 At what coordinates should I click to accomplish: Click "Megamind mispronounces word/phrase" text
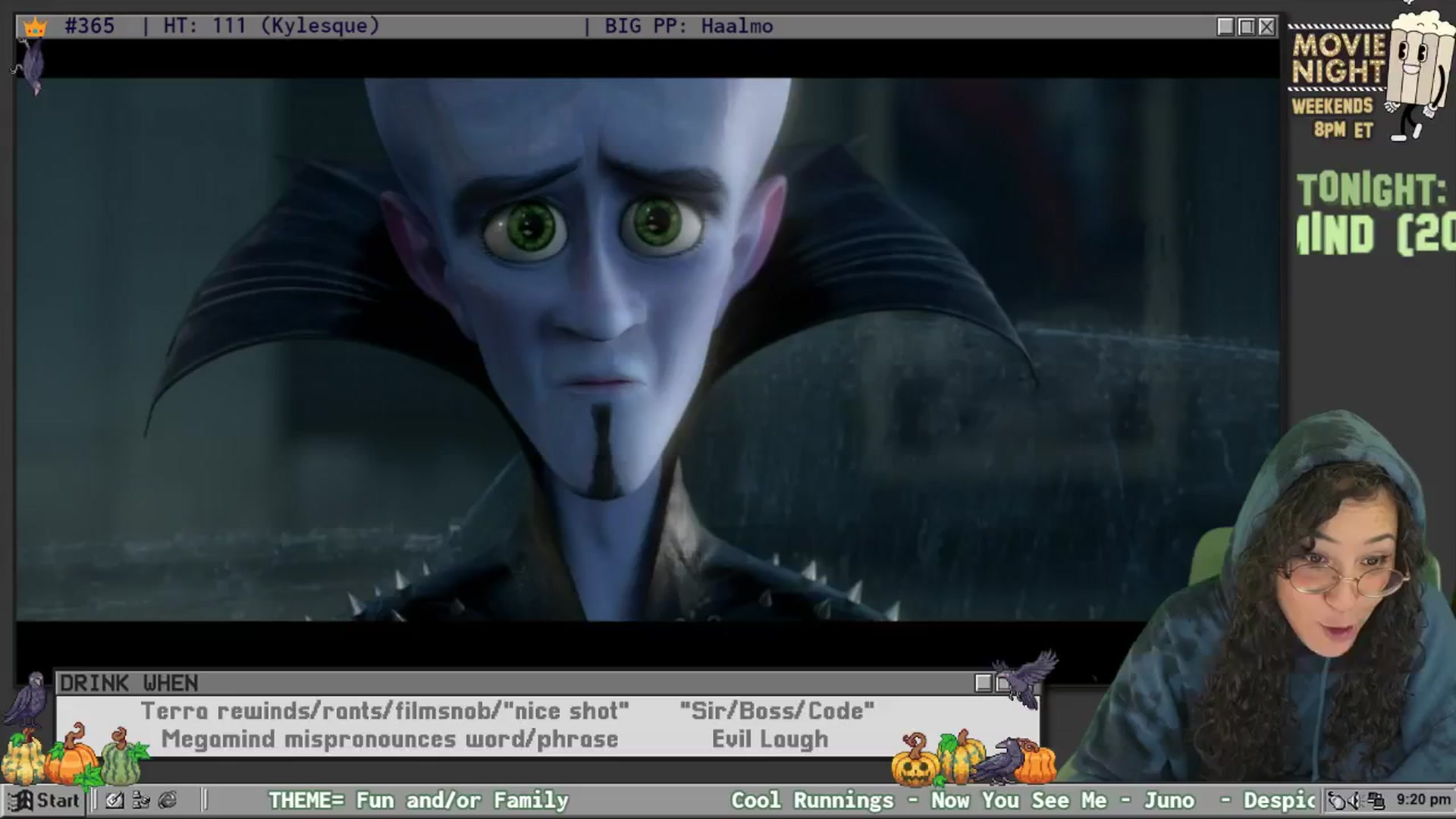pyautogui.click(x=390, y=739)
